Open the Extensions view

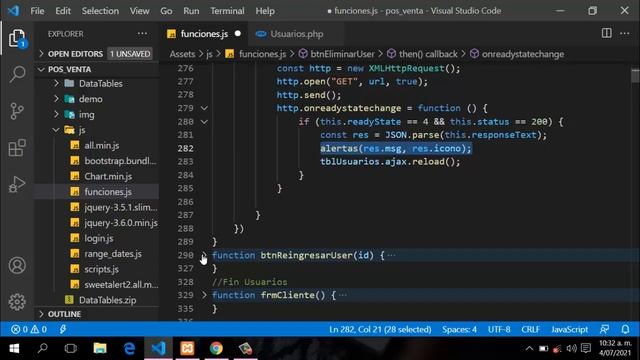point(17,147)
